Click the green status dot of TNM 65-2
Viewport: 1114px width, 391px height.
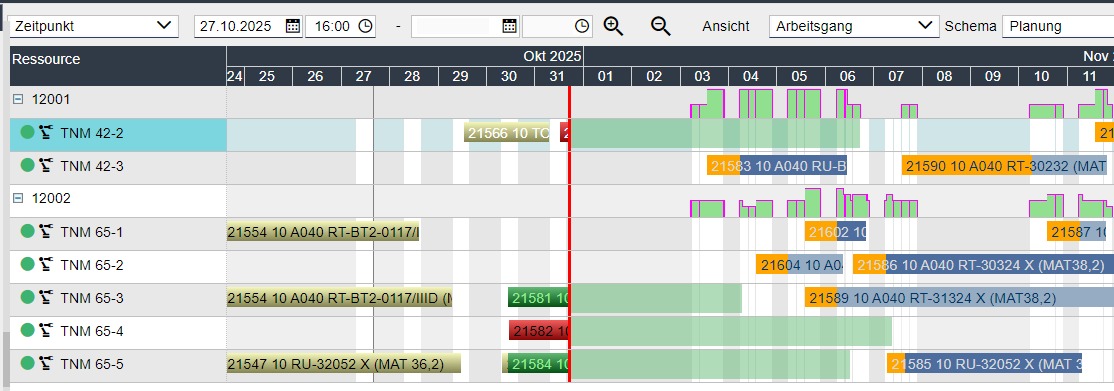tap(28, 264)
